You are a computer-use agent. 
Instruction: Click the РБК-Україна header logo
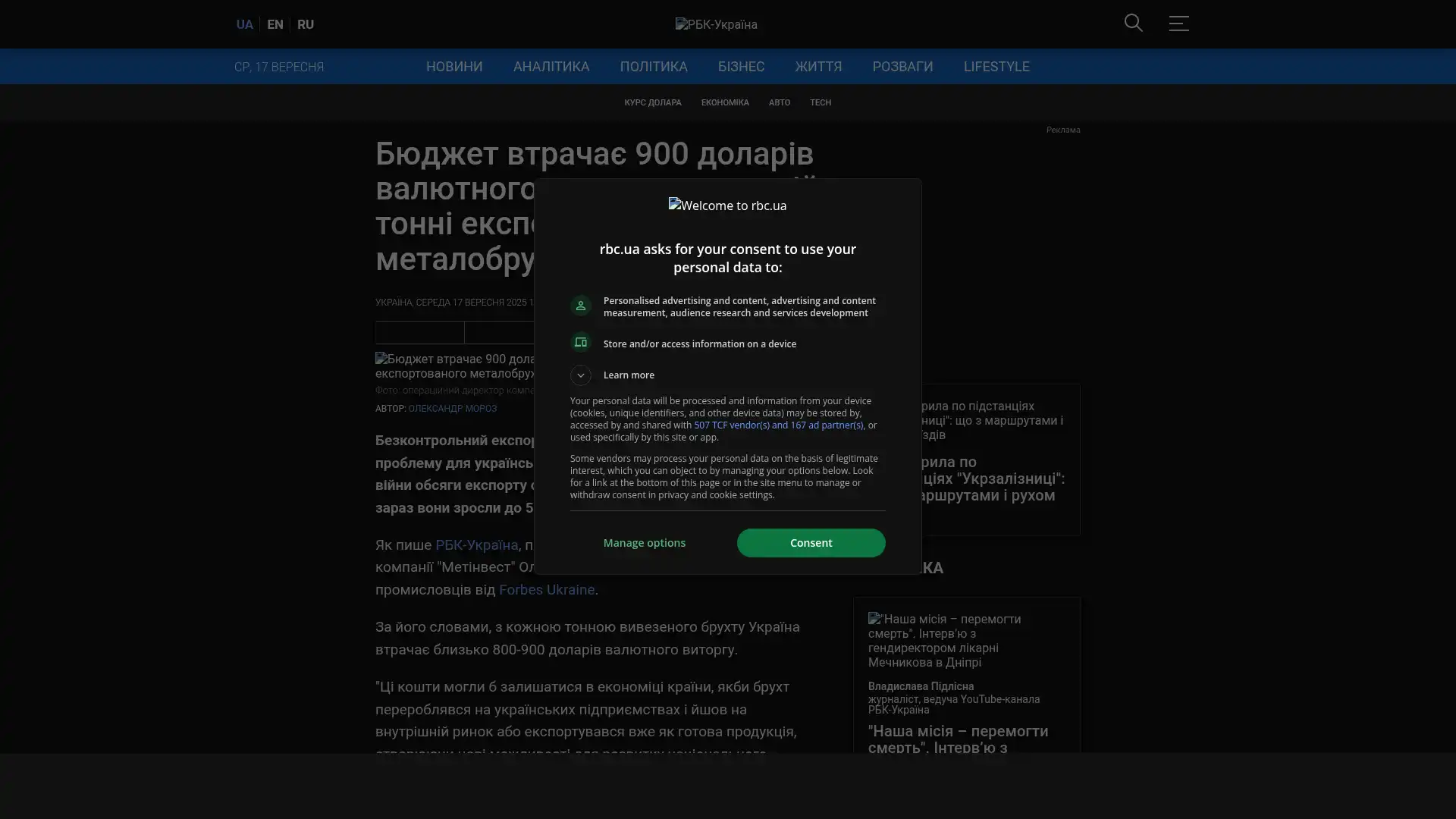point(716,24)
